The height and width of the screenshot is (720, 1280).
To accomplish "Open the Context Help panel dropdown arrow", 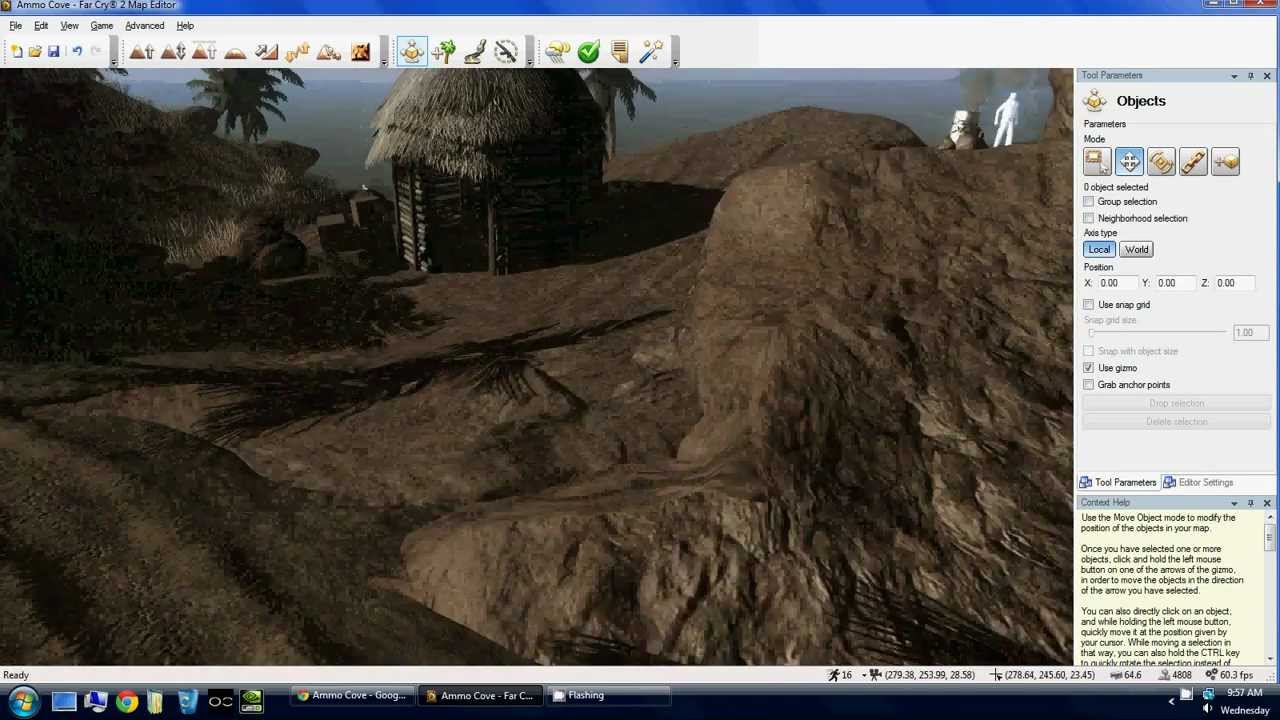I will point(1234,503).
